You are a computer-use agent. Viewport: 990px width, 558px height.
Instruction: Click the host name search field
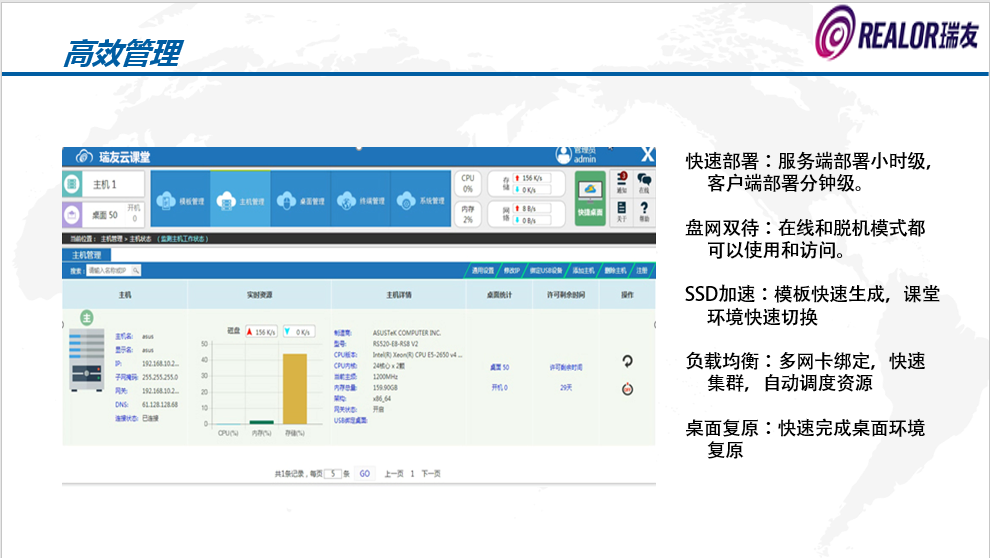[x=109, y=270]
